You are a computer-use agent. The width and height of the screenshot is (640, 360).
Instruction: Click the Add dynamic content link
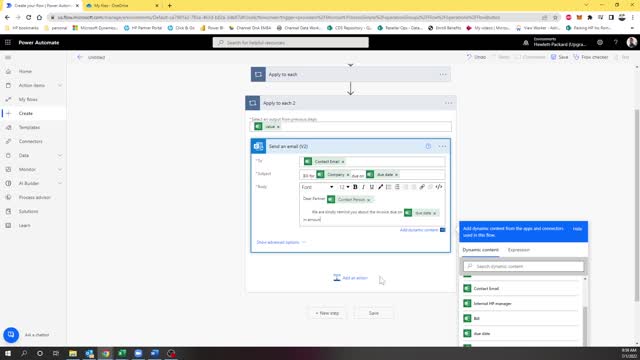419,230
